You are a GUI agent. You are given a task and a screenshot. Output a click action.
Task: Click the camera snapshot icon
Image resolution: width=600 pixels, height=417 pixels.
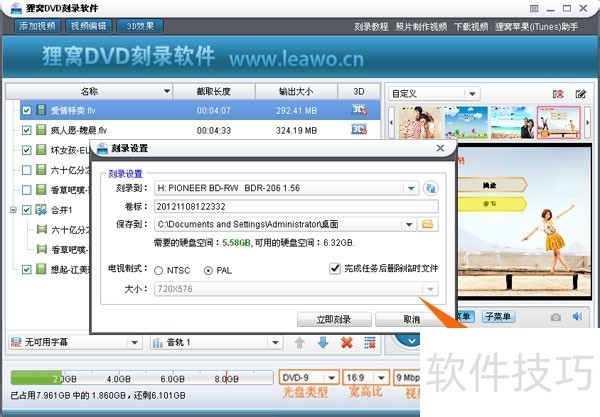(x=556, y=317)
